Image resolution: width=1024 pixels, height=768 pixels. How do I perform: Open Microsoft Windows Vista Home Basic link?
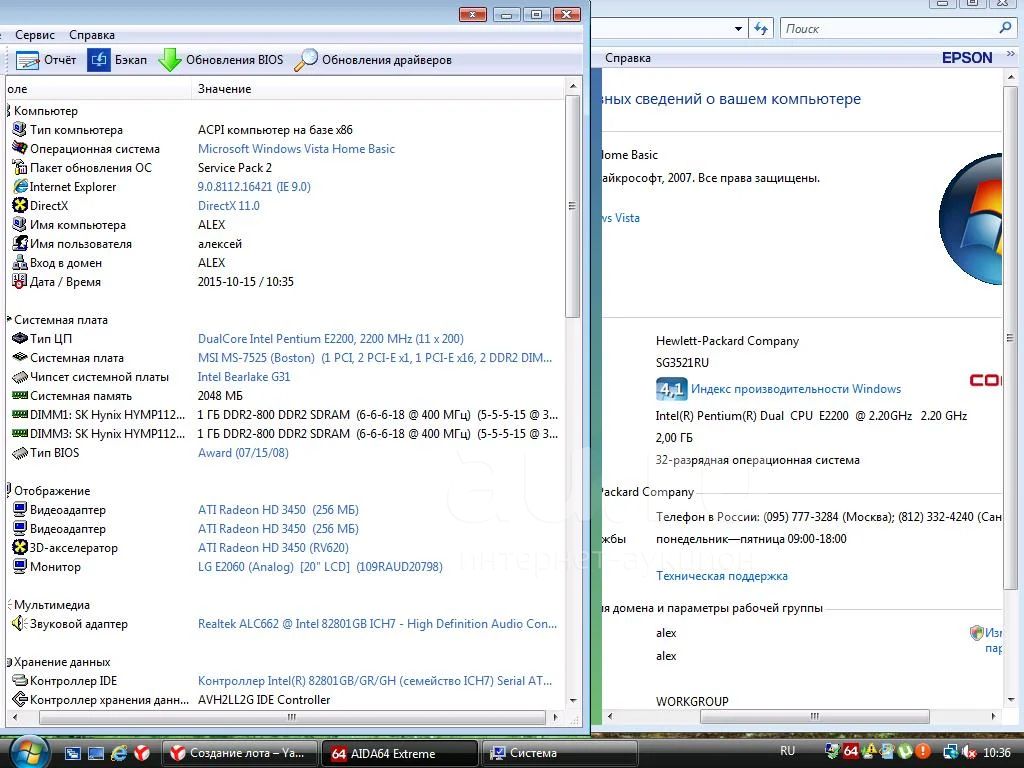pyautogui.click(x=296, y=148)
